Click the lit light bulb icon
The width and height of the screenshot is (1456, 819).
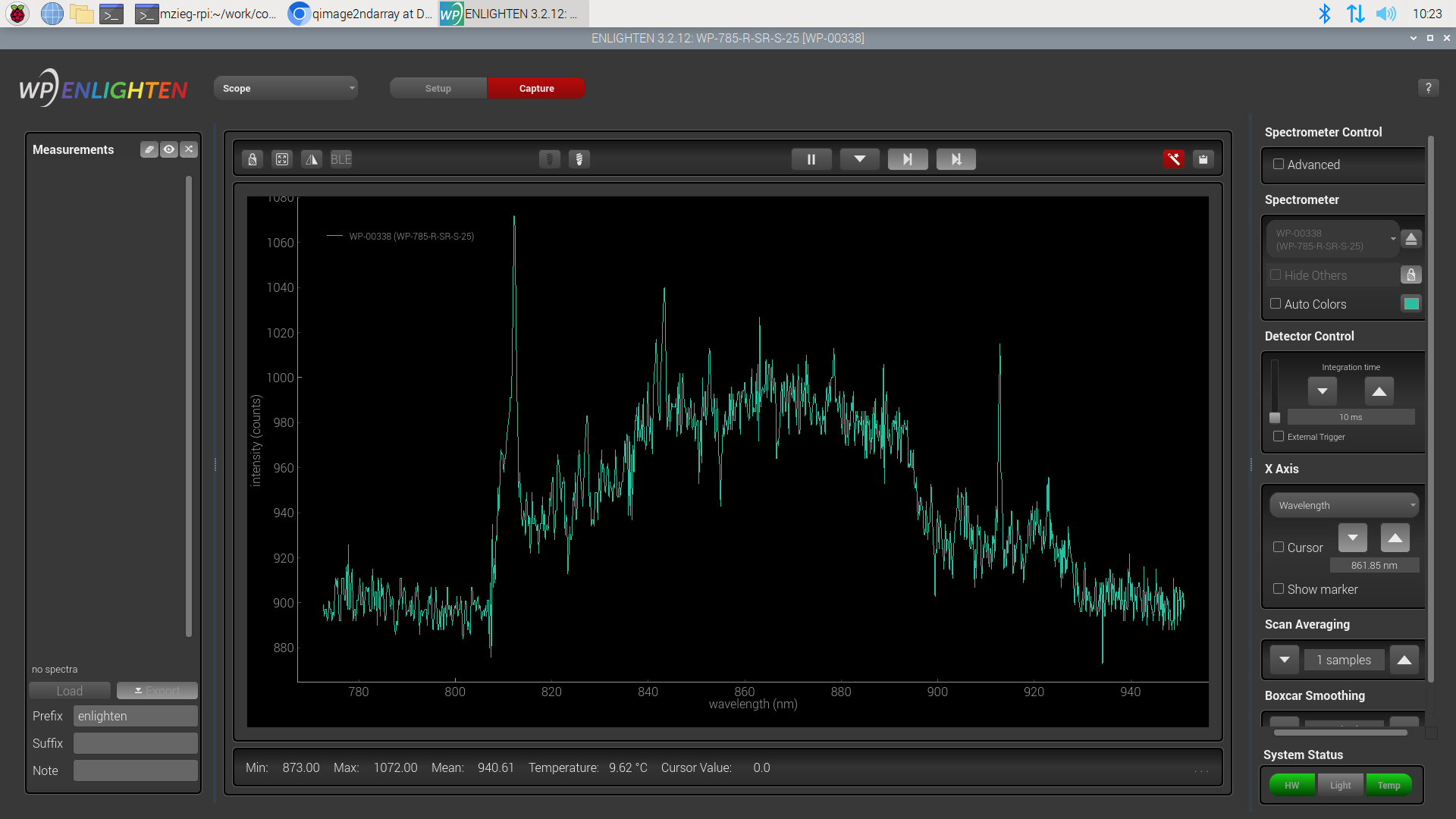(579, 159)
